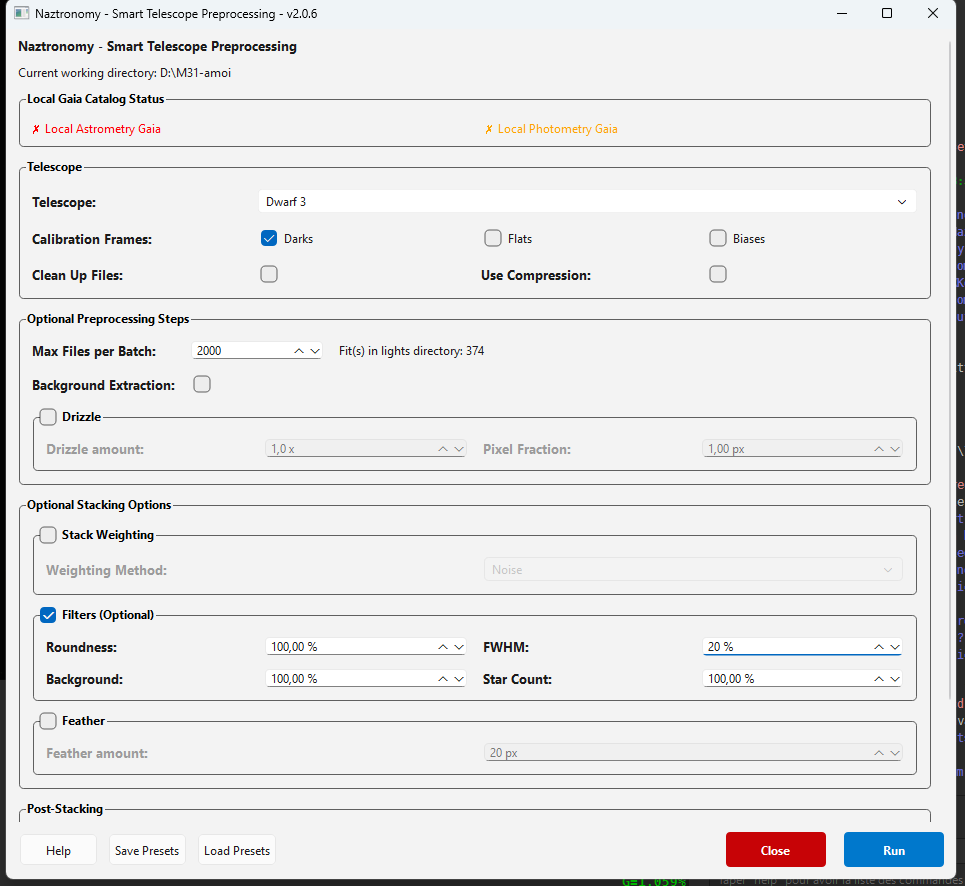The height and width of the screenshot is (886, 965).
Task: Click the Local Astrometry Gaia status text
Action: (103, 129)
